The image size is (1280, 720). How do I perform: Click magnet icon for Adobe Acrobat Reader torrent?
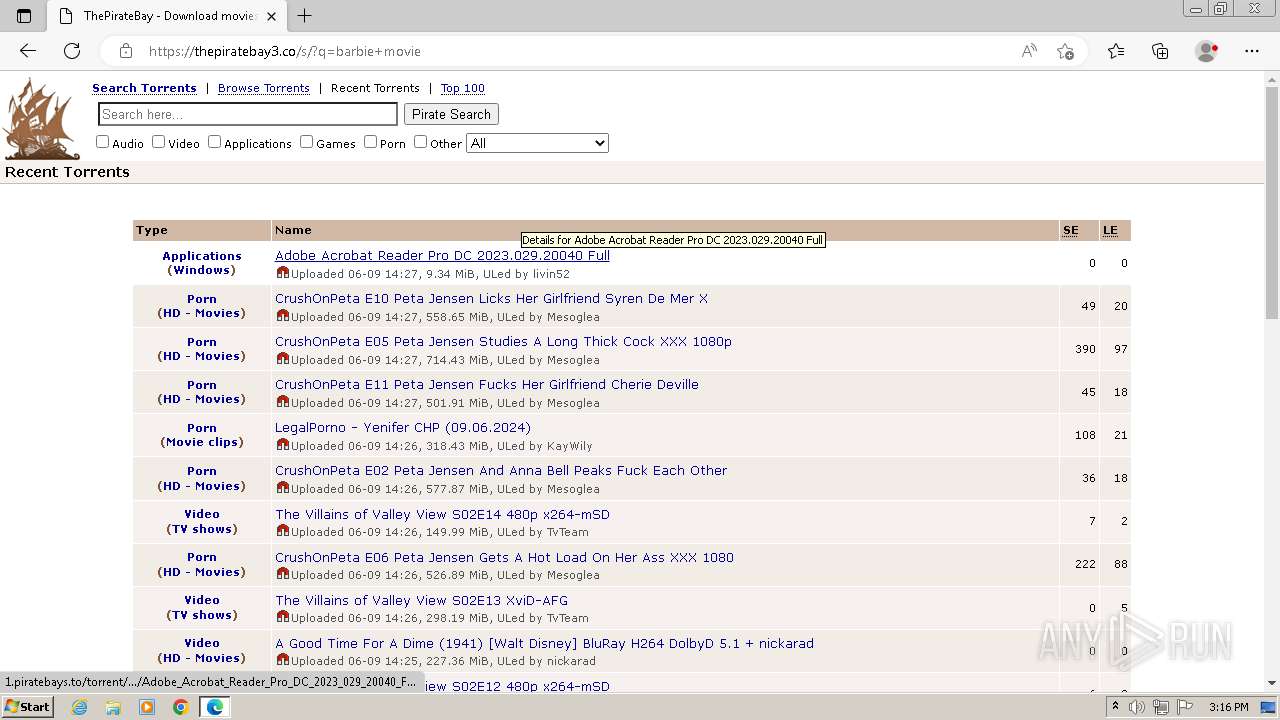[283, 272]
